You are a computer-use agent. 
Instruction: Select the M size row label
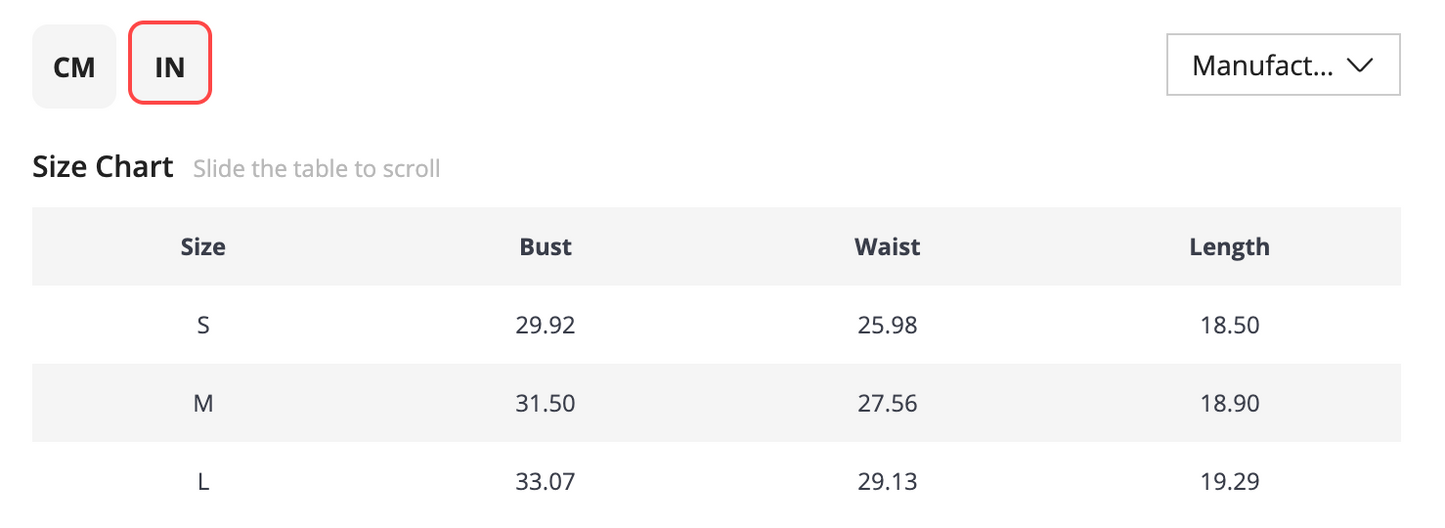(x=203, y=404)
